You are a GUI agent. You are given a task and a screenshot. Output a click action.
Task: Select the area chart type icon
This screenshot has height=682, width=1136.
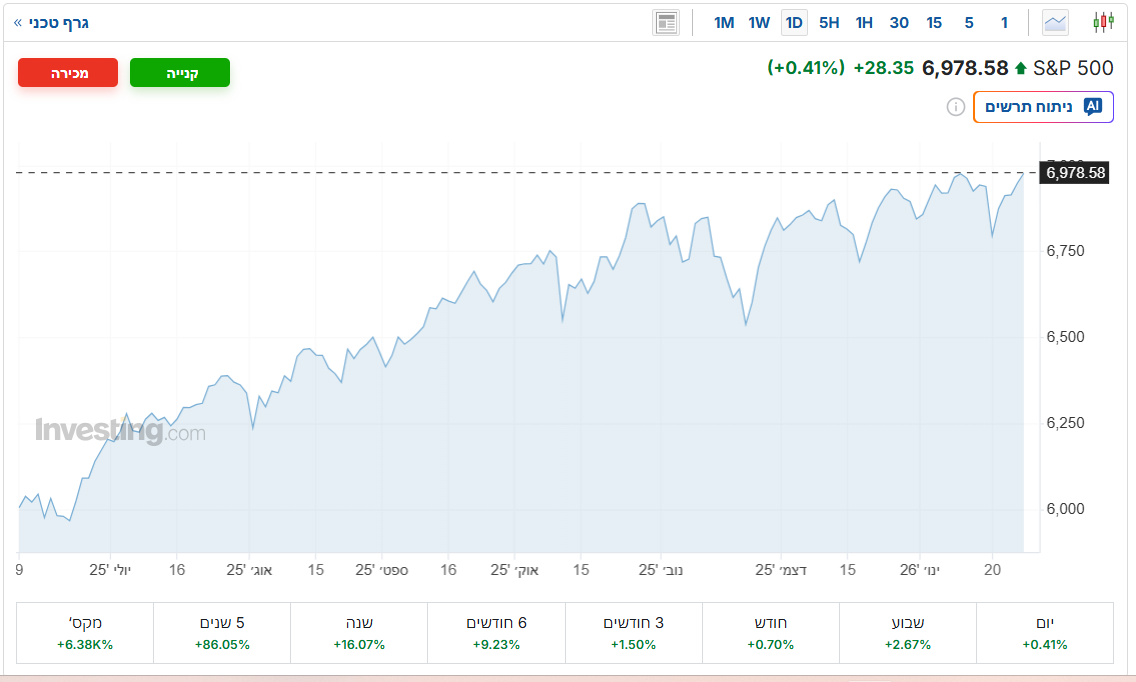point(1055,22)
